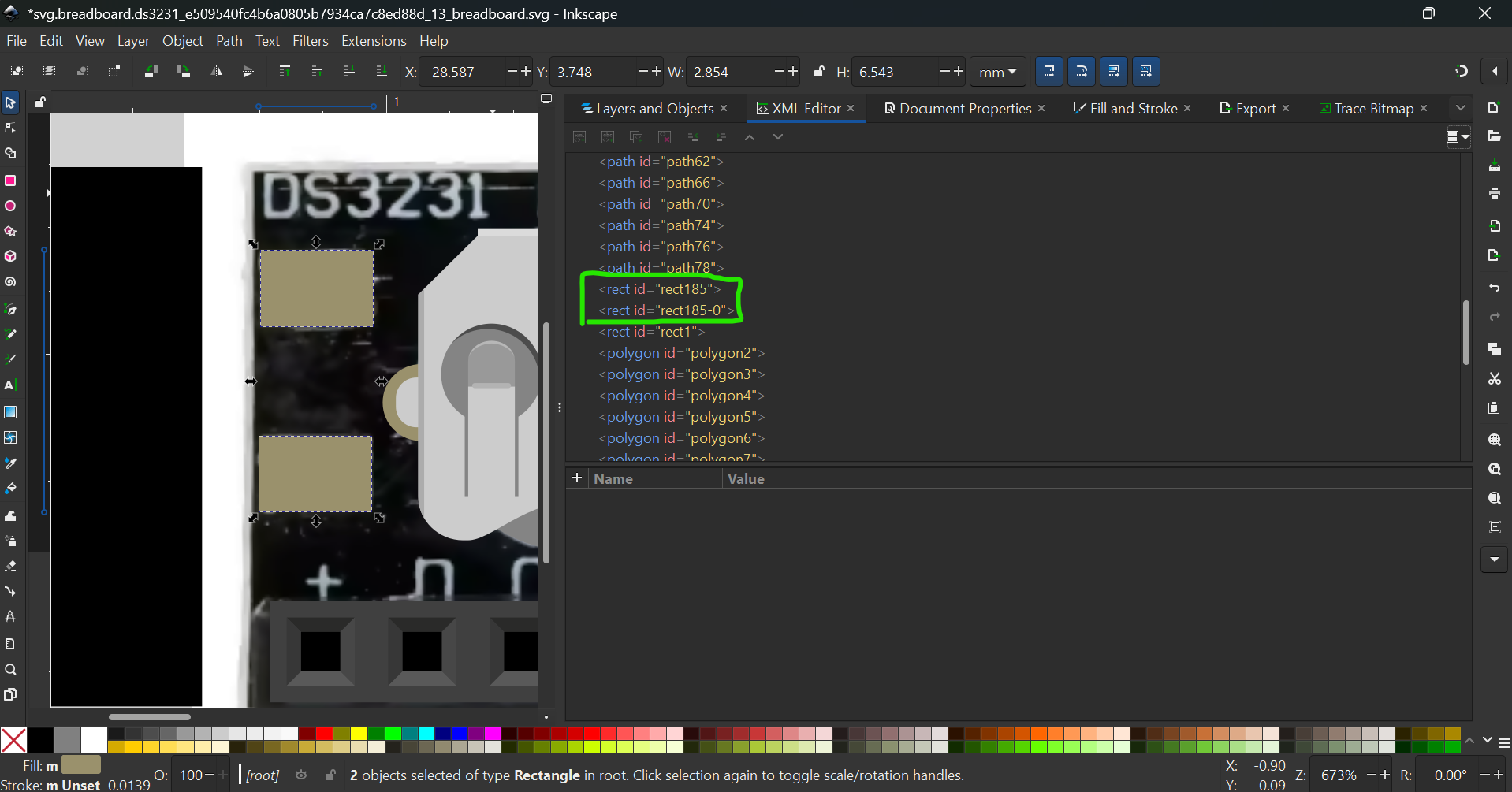Open the Object menu
This screenshot has width=1512, height=792.
click(x=183, y=41)
